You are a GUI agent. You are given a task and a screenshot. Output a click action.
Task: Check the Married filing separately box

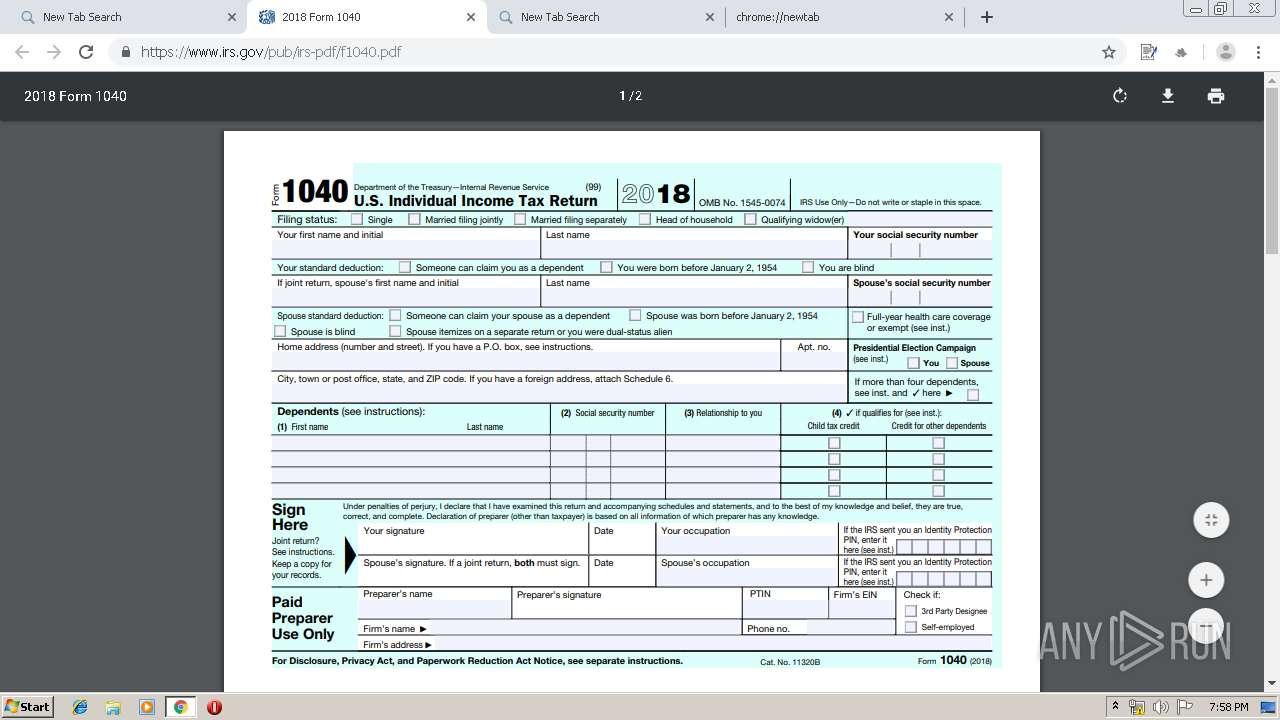coord(520,219)
